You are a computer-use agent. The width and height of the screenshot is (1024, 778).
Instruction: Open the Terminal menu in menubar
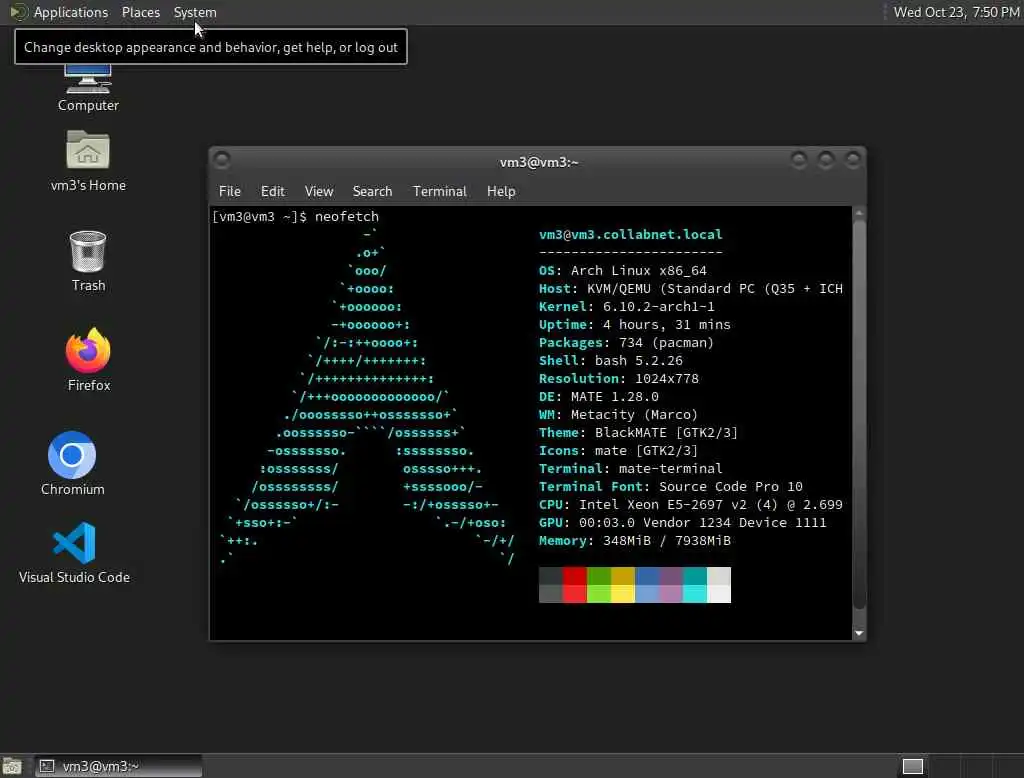440,191
